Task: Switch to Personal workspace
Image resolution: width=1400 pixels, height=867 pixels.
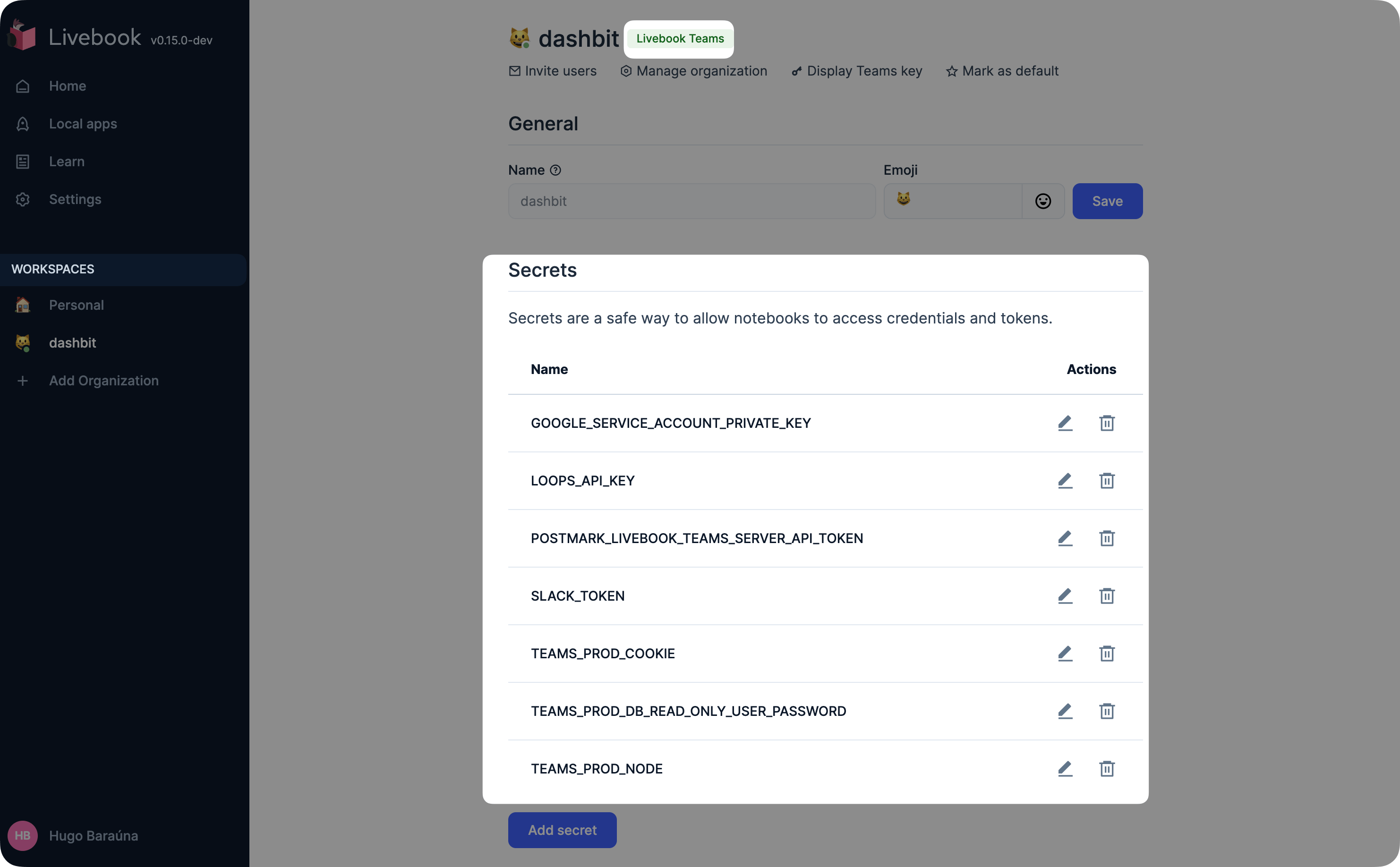Action: 76,305
